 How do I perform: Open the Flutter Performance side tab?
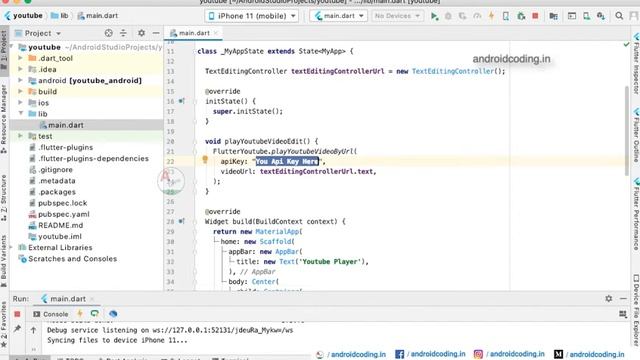(x=636, y=214)
